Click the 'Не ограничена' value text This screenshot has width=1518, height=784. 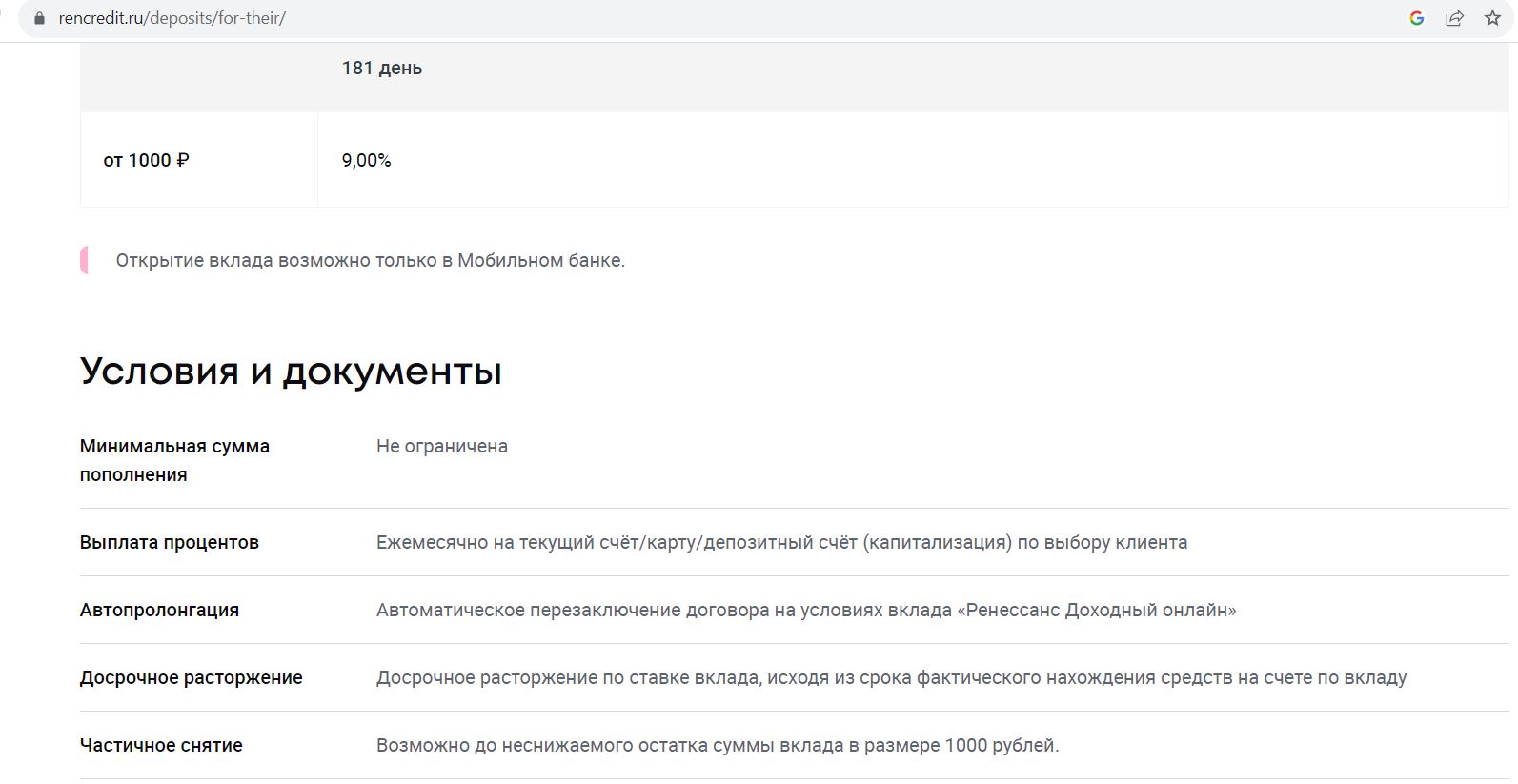click(x=442, y=446)
